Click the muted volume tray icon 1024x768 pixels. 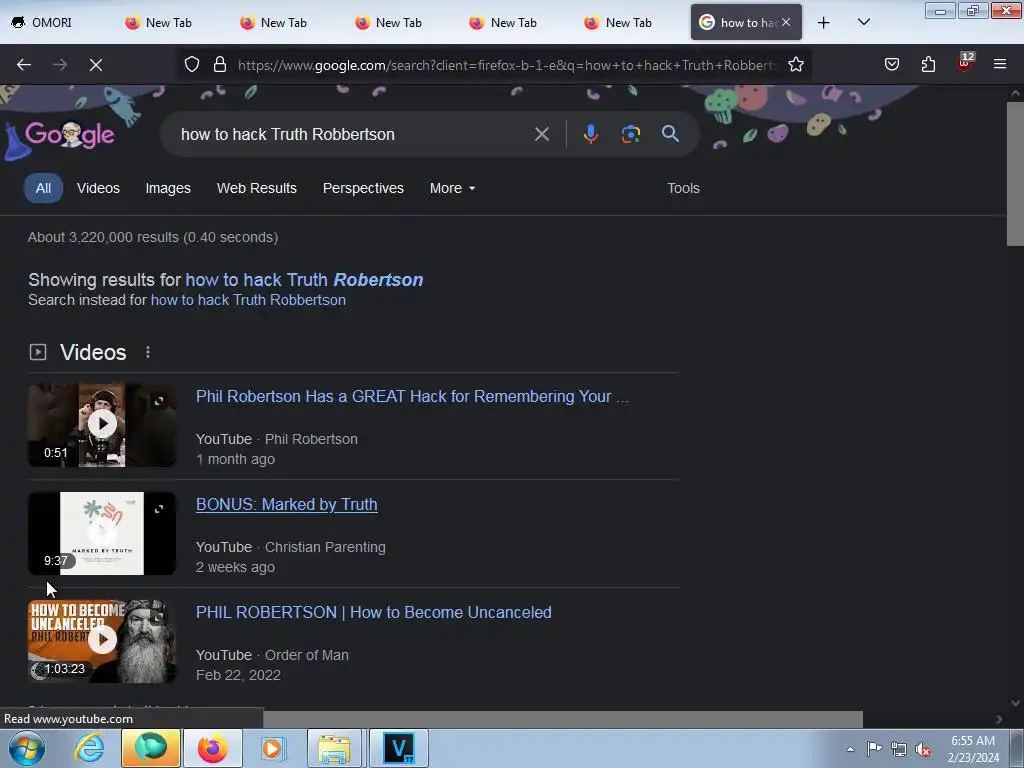click(x=922, y=749)
